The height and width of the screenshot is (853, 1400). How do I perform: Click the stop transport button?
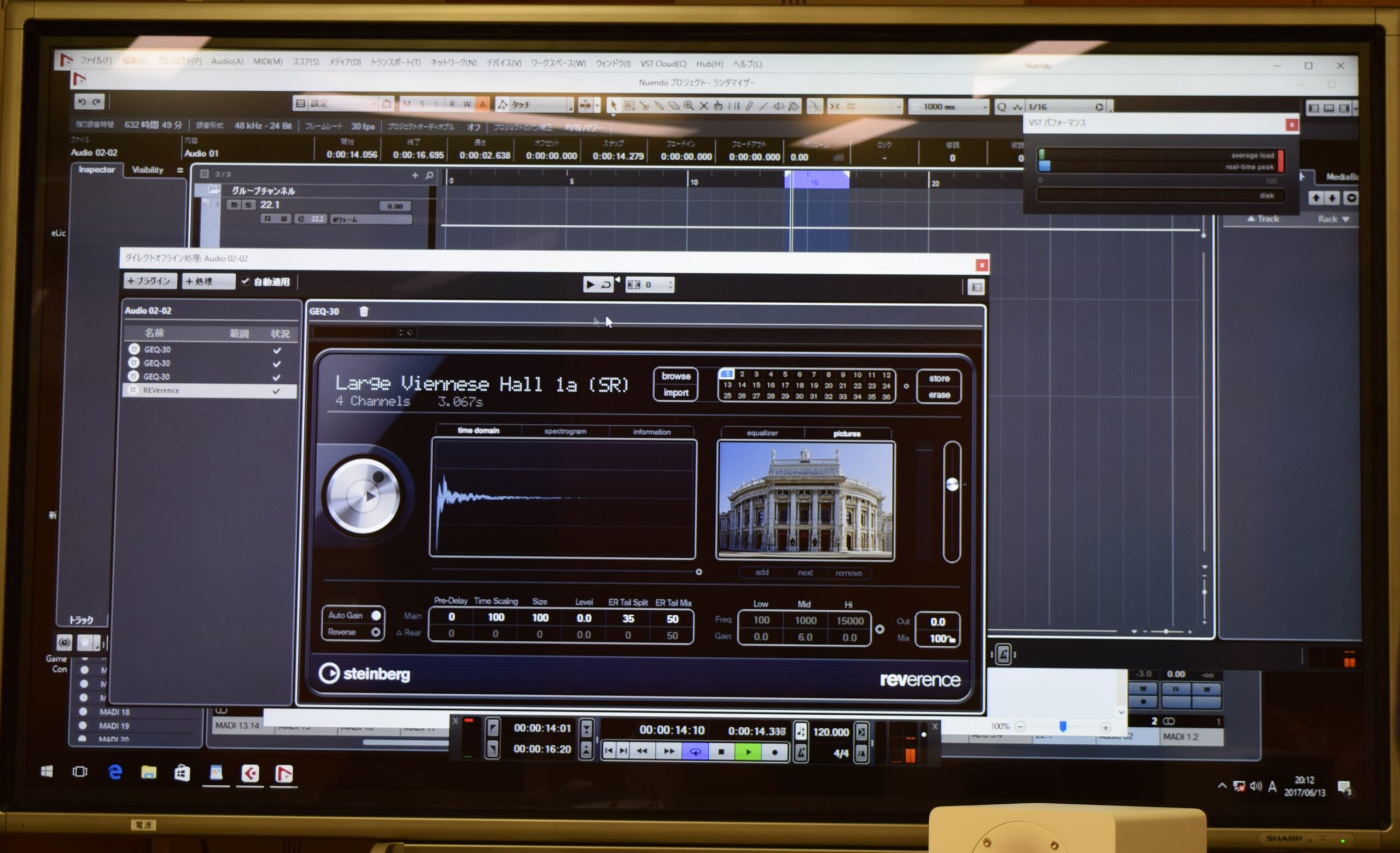pyautogui.click(x=721, y=751)
